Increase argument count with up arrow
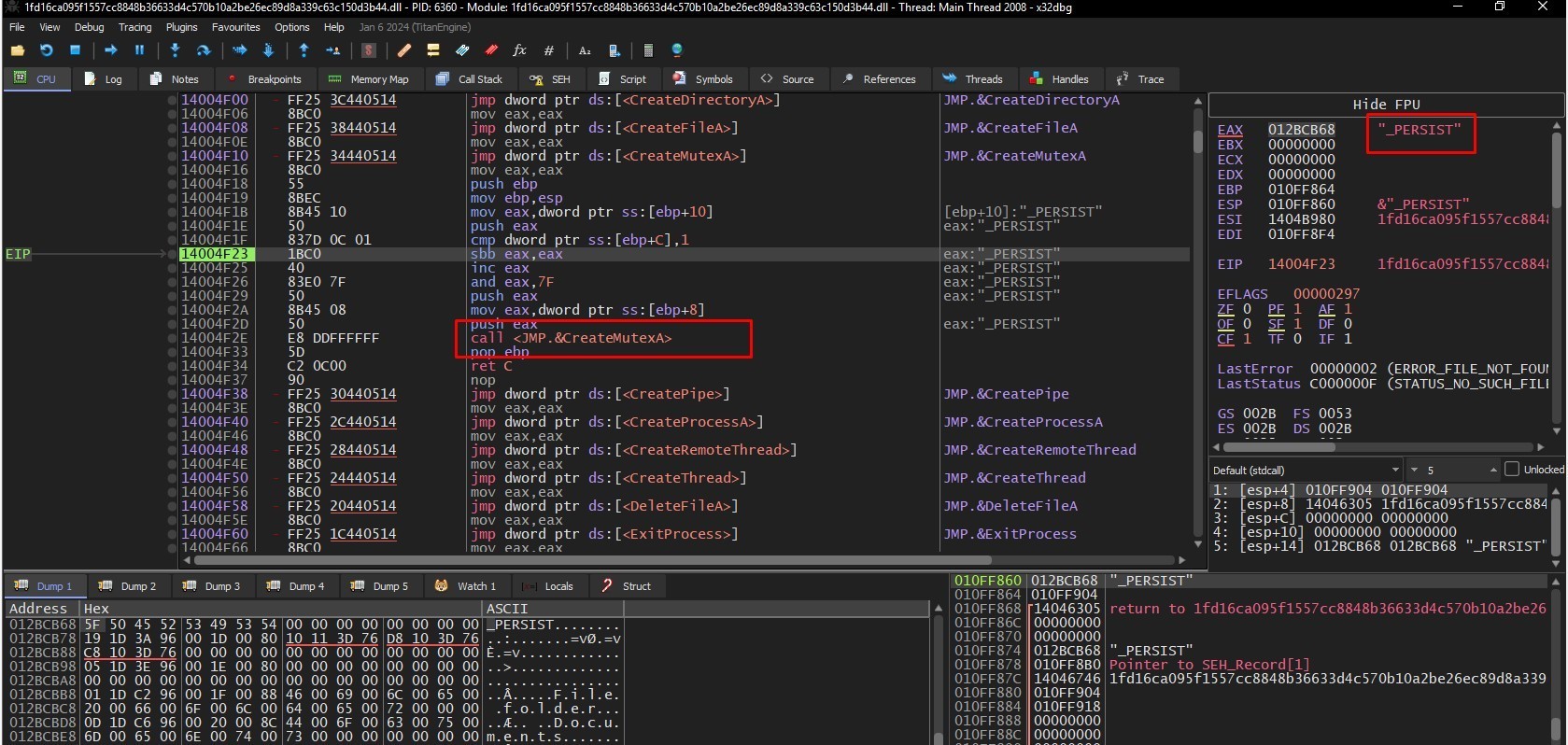1568x745 pixels. pyautogui.click(x=1493, y=470)
